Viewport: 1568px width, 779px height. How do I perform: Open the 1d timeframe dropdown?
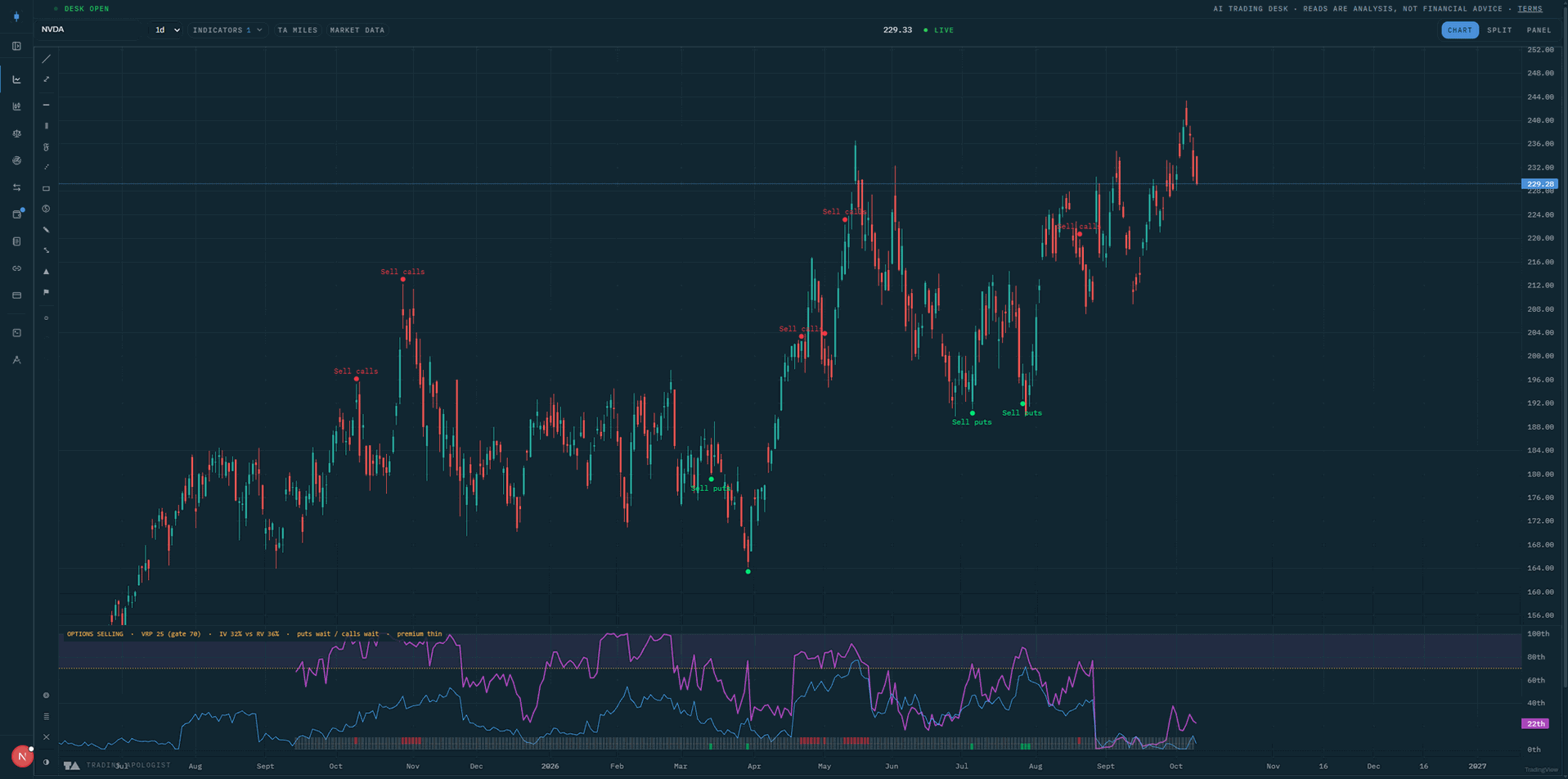[x=167, y=30]
